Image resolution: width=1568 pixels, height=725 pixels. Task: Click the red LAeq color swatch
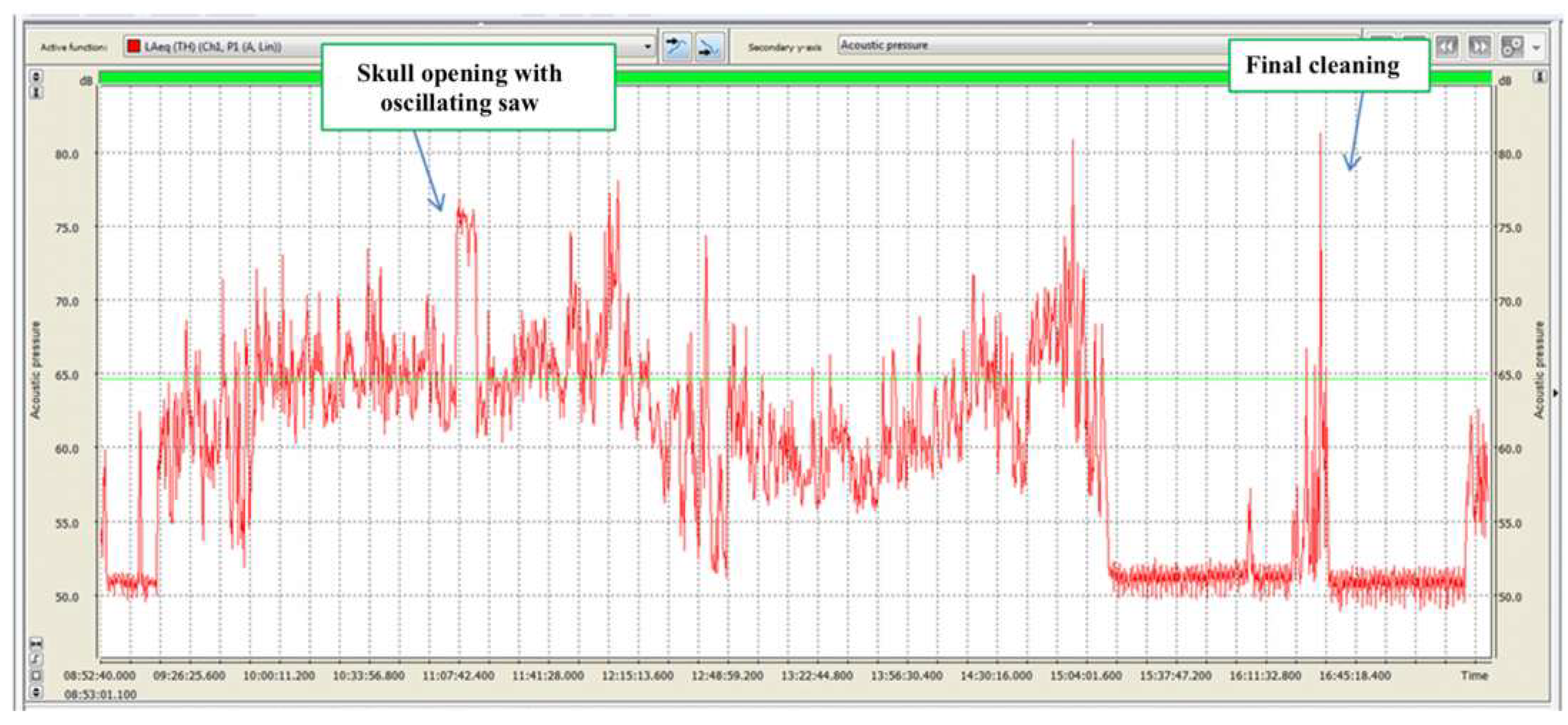[x=134, y=46]
